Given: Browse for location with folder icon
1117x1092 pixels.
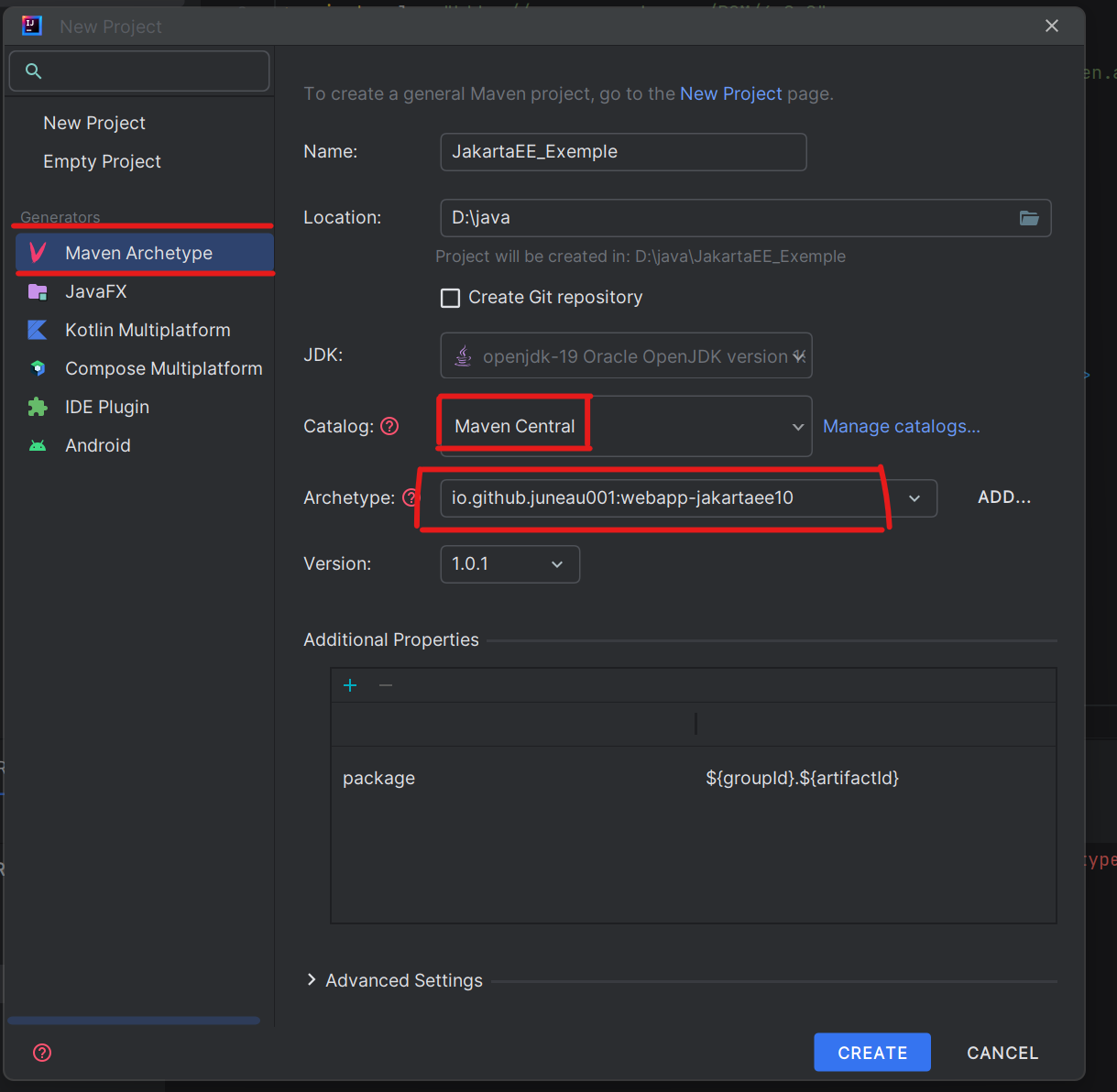Looking at the screenshot, I should tap(1029, 218).
